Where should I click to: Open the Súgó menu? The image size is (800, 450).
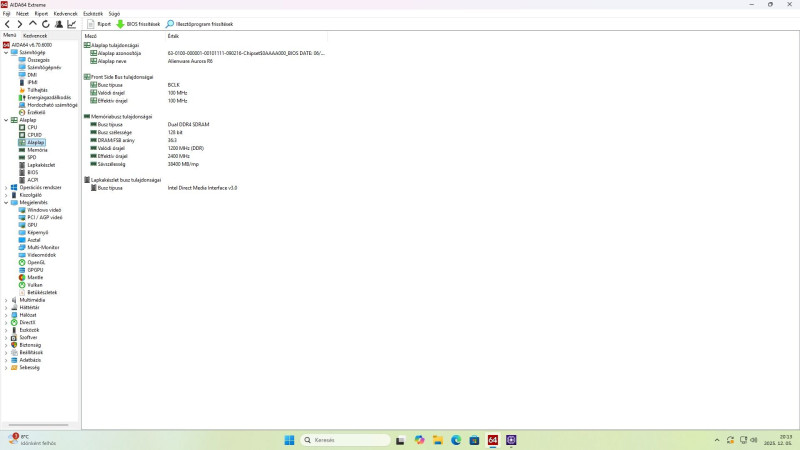click(114, 14)
